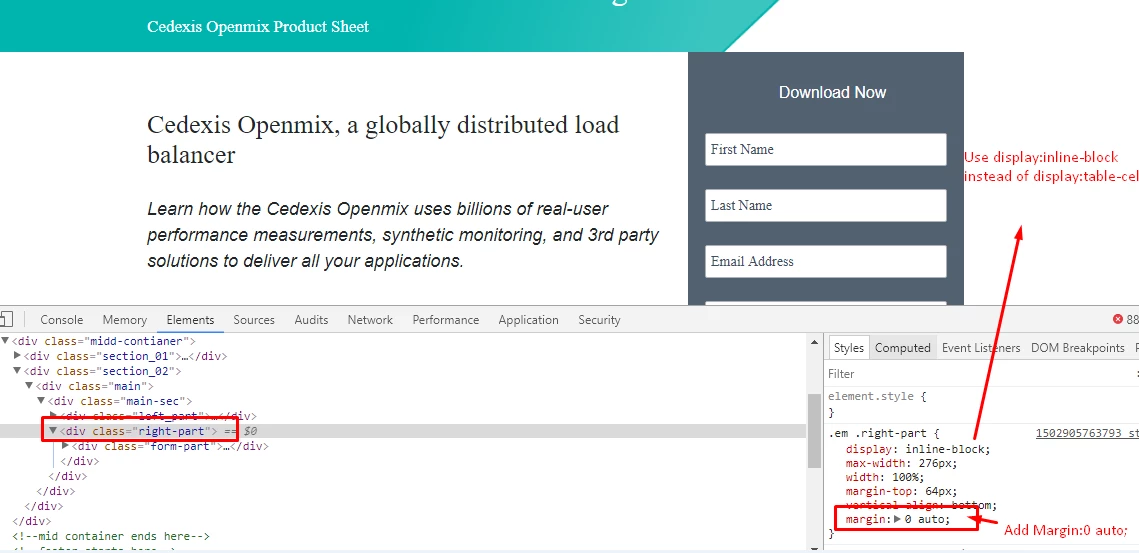
Task: Click the italic Learn how description paragraph
Action: point(403,235)
